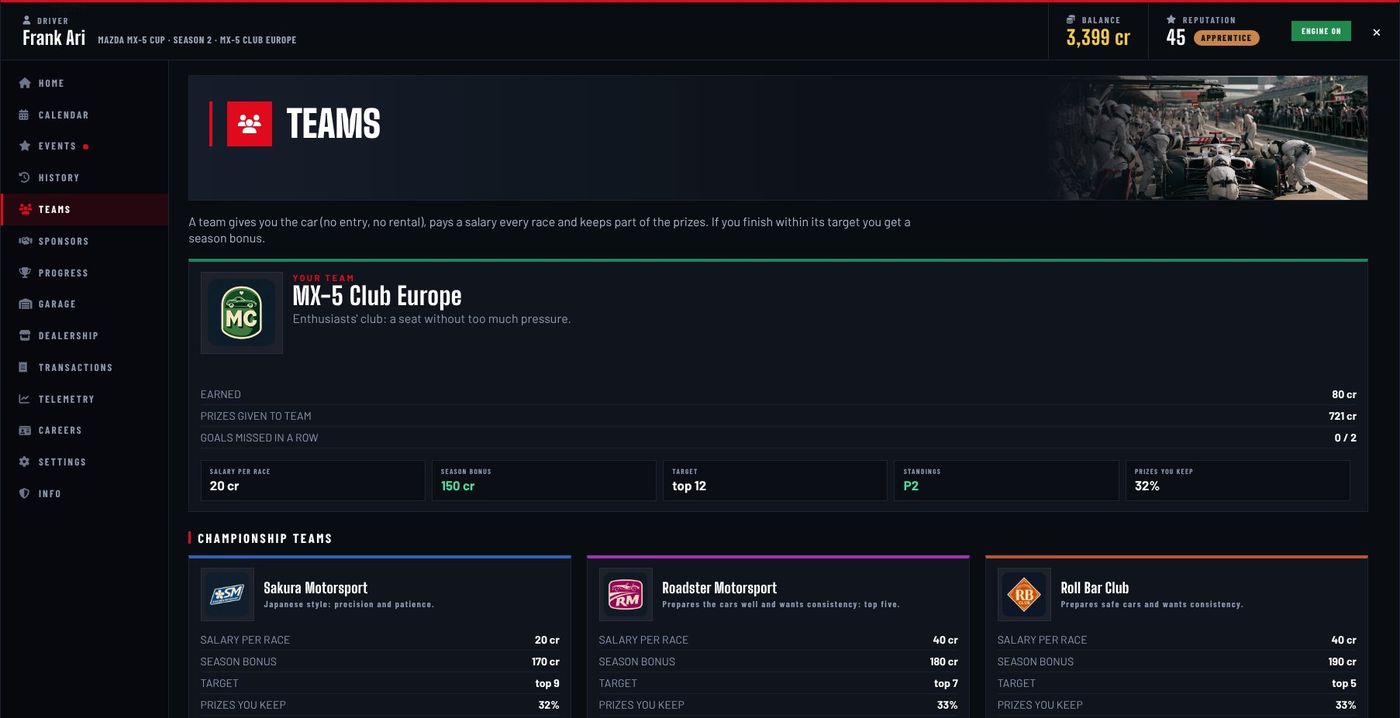This screenshot has width=1400, height=718.
Task: Click the red Events notification dot
Action: [x=86, y=147]
